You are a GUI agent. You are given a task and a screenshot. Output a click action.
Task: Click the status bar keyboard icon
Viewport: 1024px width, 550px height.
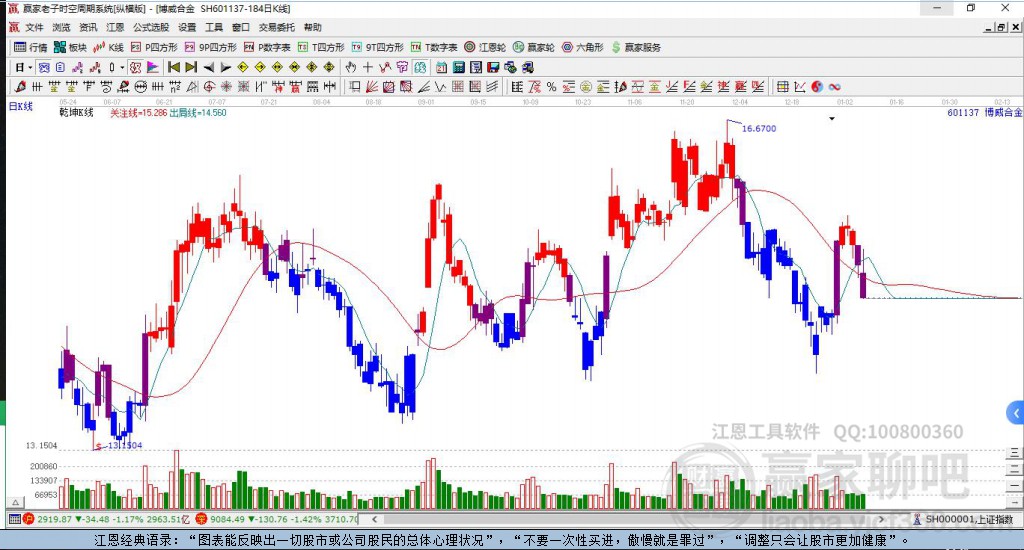[x=14, y=519]
